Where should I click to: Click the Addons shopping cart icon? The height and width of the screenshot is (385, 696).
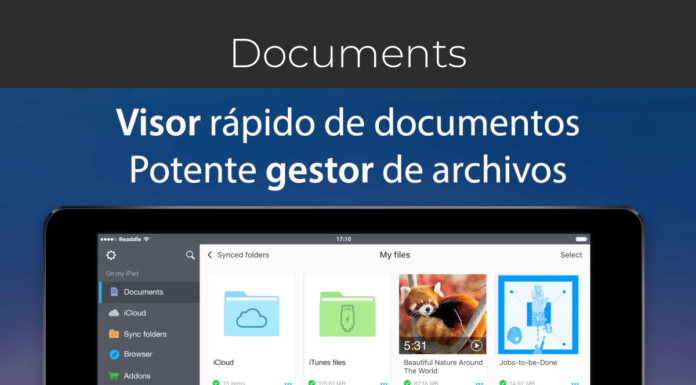coord(114,376)
